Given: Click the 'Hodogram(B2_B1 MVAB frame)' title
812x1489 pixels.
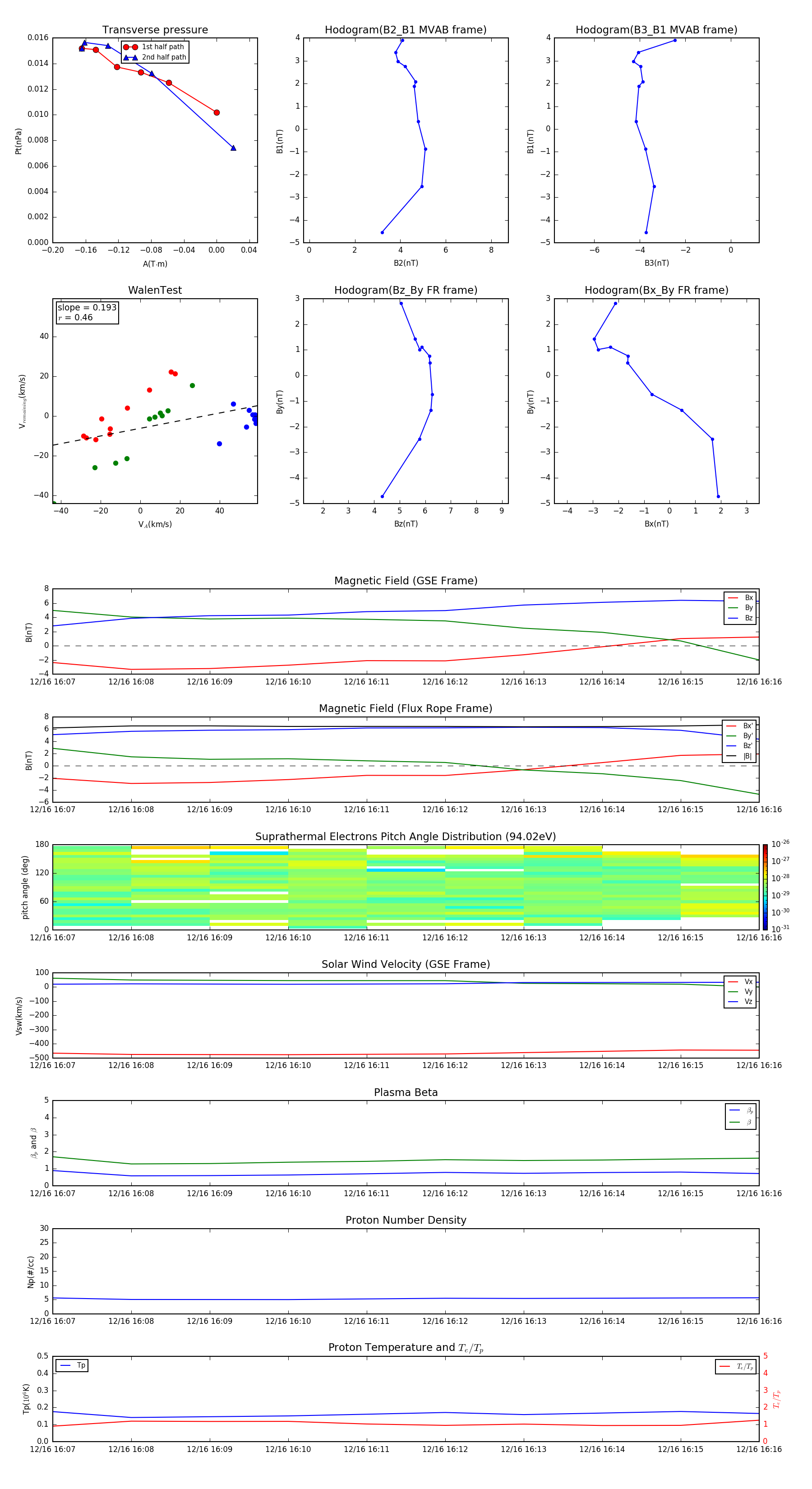Looking at the screenshot, I should click(x=406, y=30).
